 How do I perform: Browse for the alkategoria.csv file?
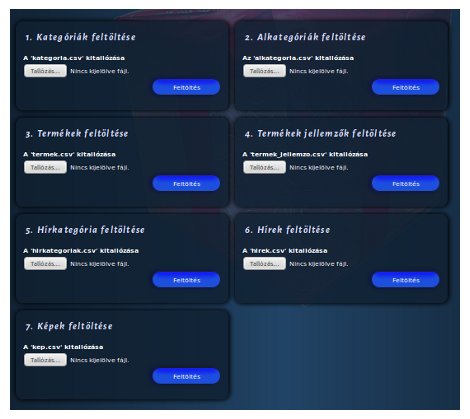pyautogui.click(x=264, y=71)
